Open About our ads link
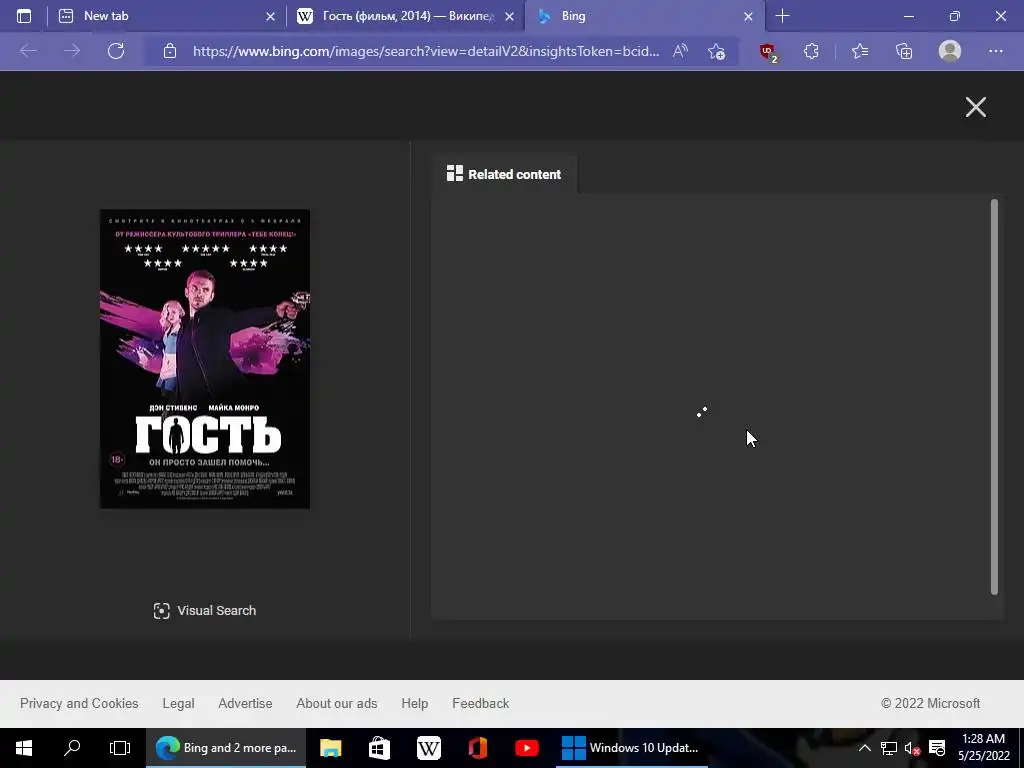This screenshot has width=1024, height=768. (336, 703)
